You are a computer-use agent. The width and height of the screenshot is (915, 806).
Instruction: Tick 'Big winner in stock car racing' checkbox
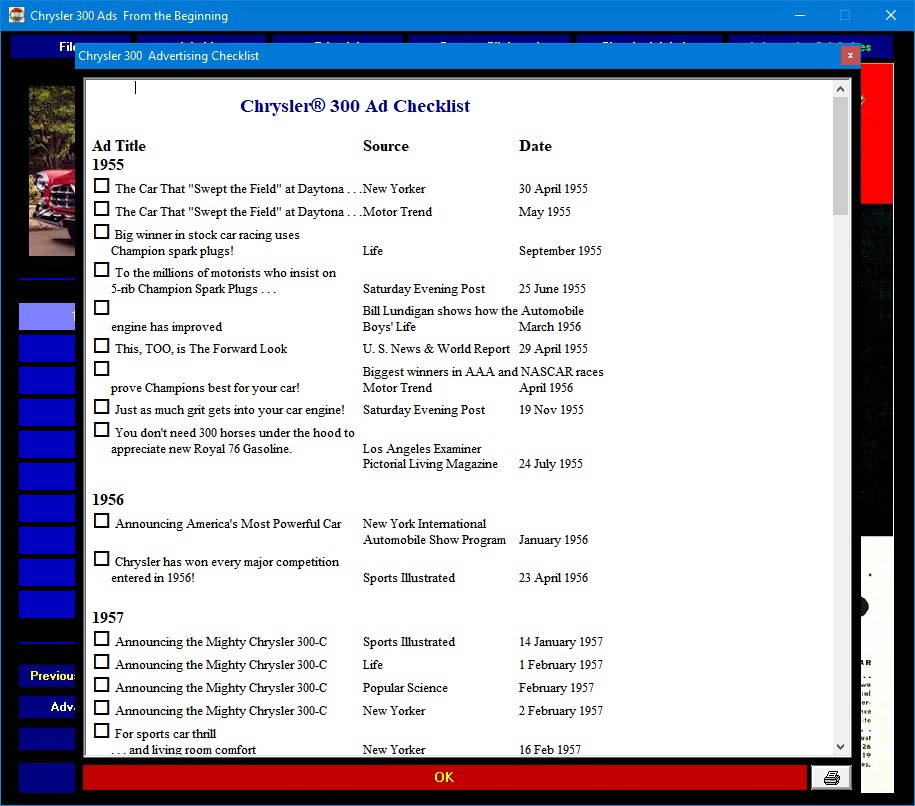102,232
